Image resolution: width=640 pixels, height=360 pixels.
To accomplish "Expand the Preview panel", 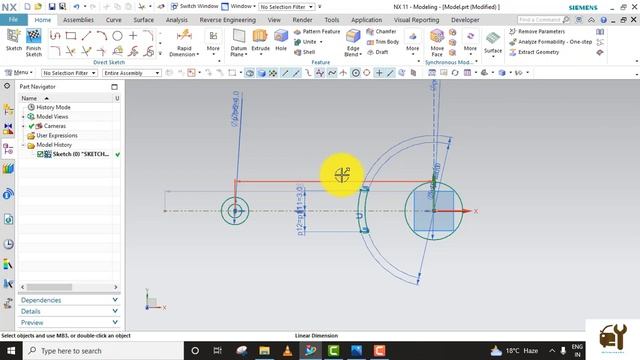I will point(69,322).
